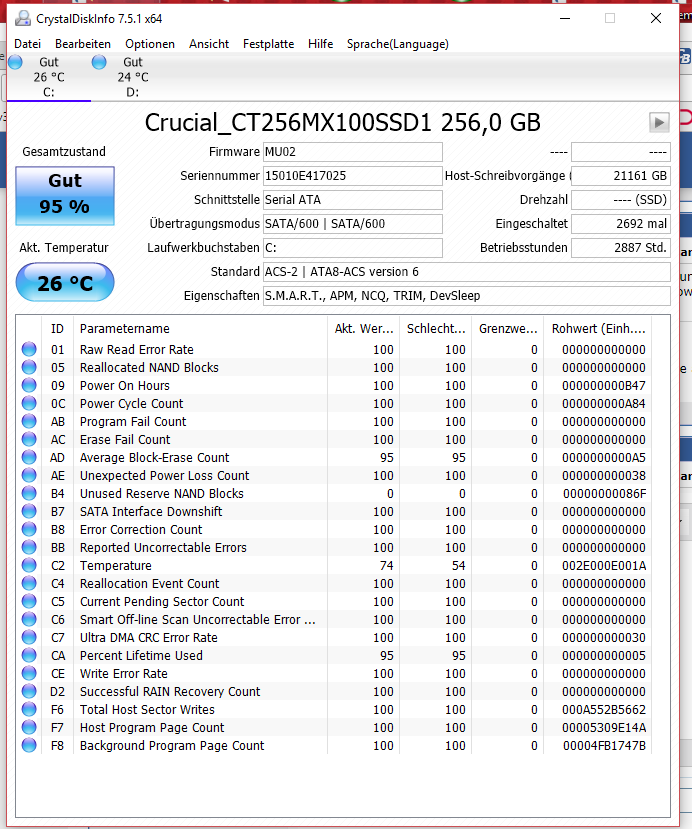Click the Host-Schreibvorgänge 21161 GB value
Screen dimensions: 692x829
[621, 176]
